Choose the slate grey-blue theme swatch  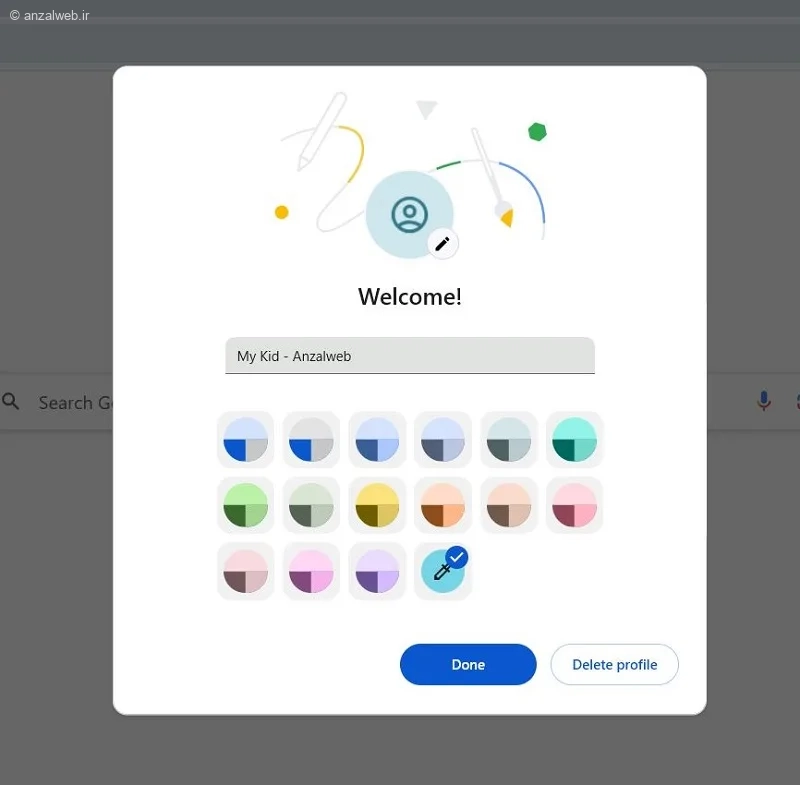(x=443, y=439)
